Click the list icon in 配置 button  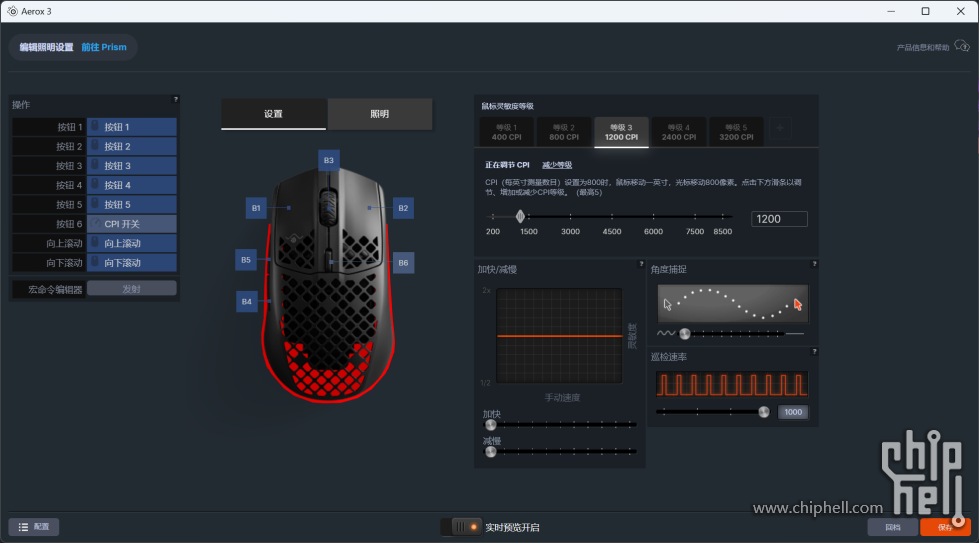(x=23, y=527)
